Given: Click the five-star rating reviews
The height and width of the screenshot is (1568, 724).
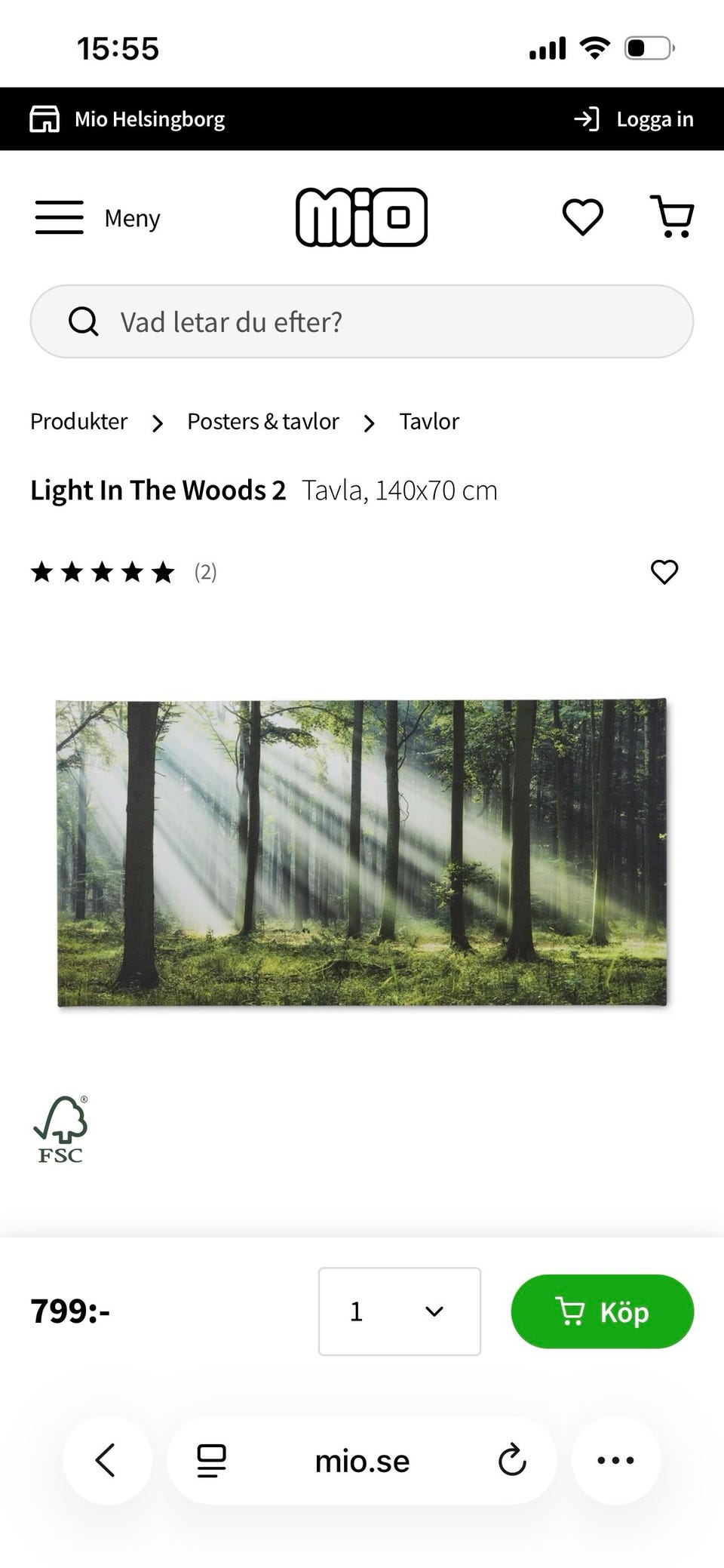Looking at the screenshot, I should point(124,572).
